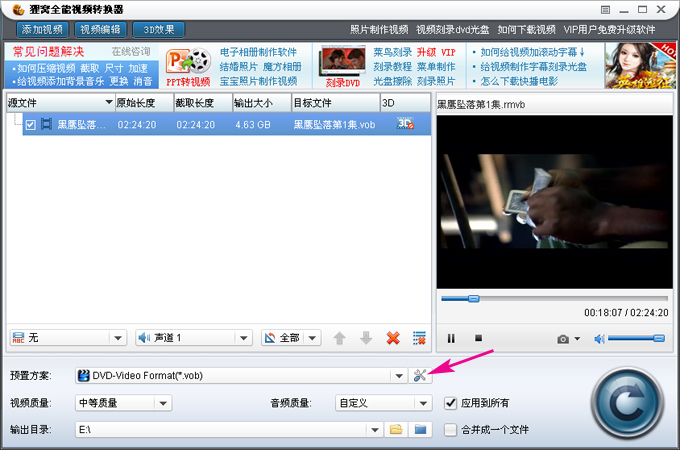Uncheck the file row checkbox

tap(30, 125)
